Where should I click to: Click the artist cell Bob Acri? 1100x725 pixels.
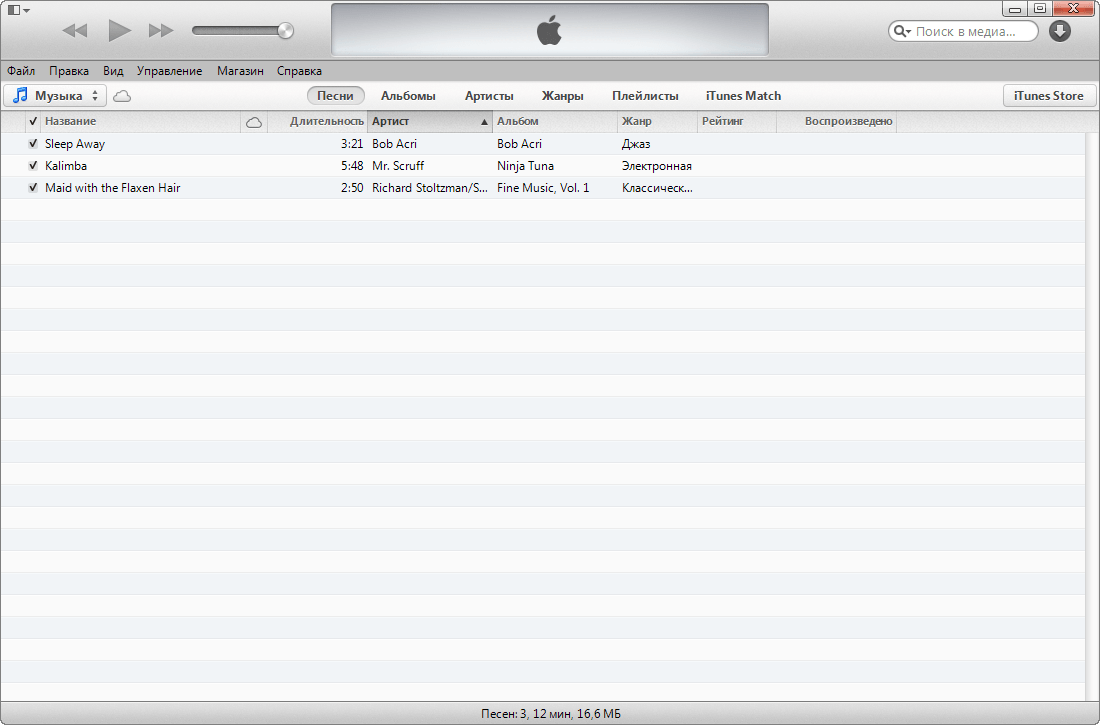click(x=394, y=144)
